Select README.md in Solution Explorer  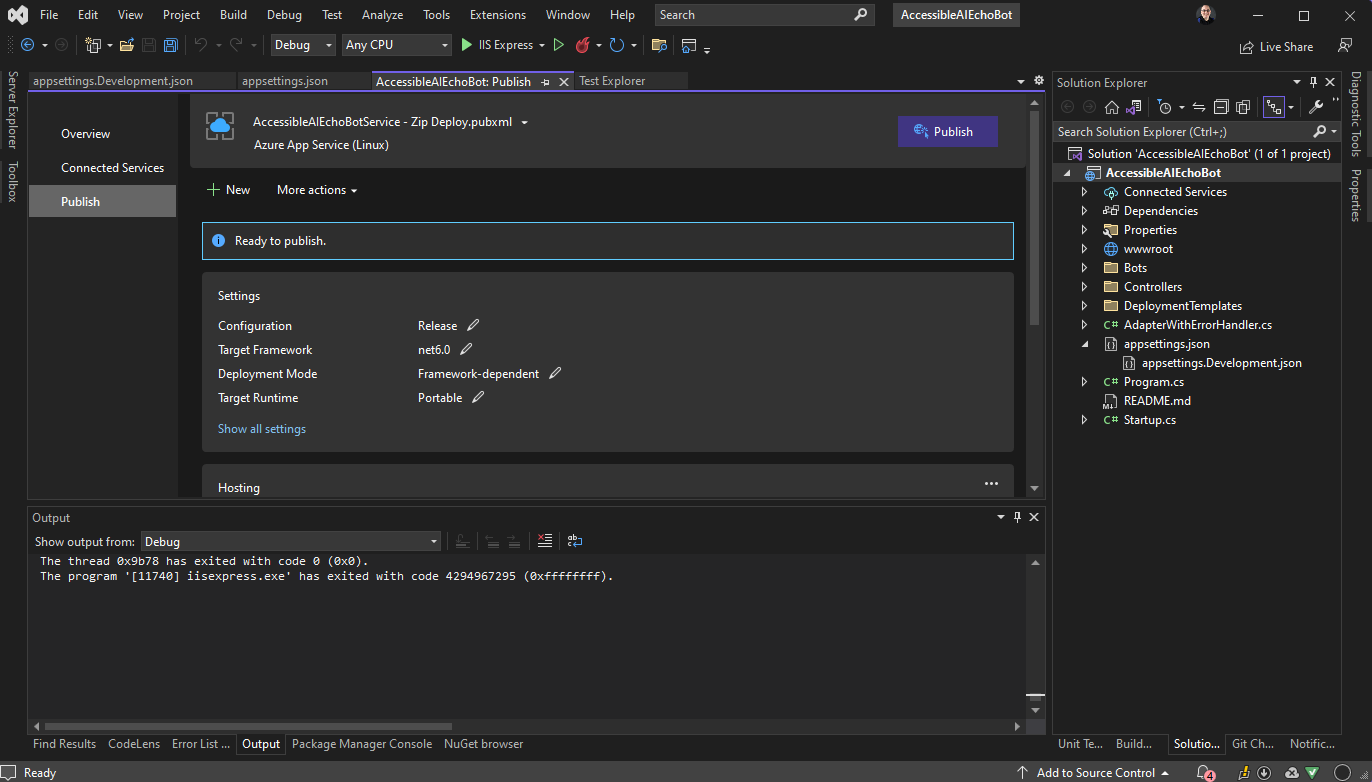[x=1157, y=401]
